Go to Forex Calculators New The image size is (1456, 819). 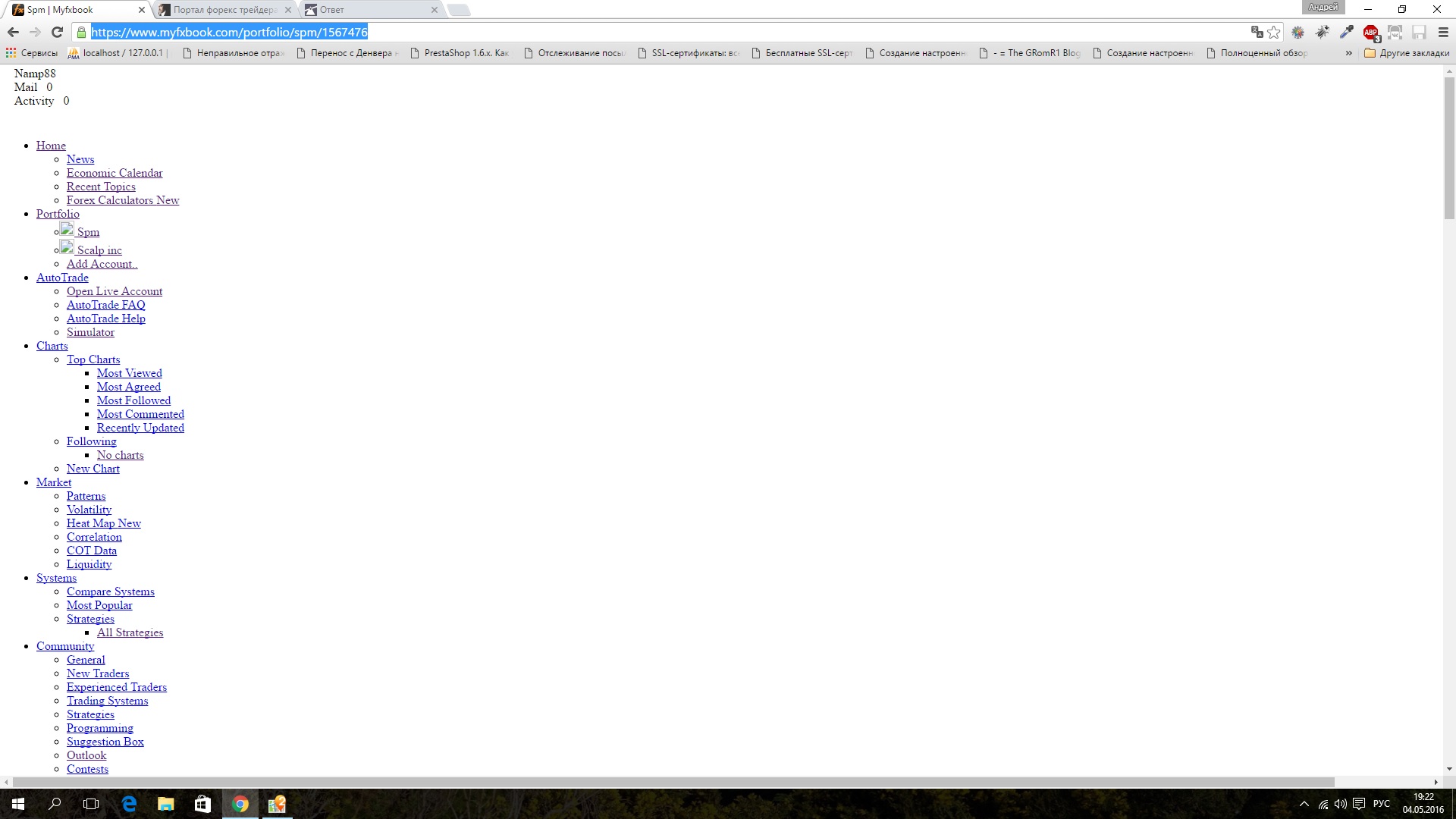tap(123, 200)
